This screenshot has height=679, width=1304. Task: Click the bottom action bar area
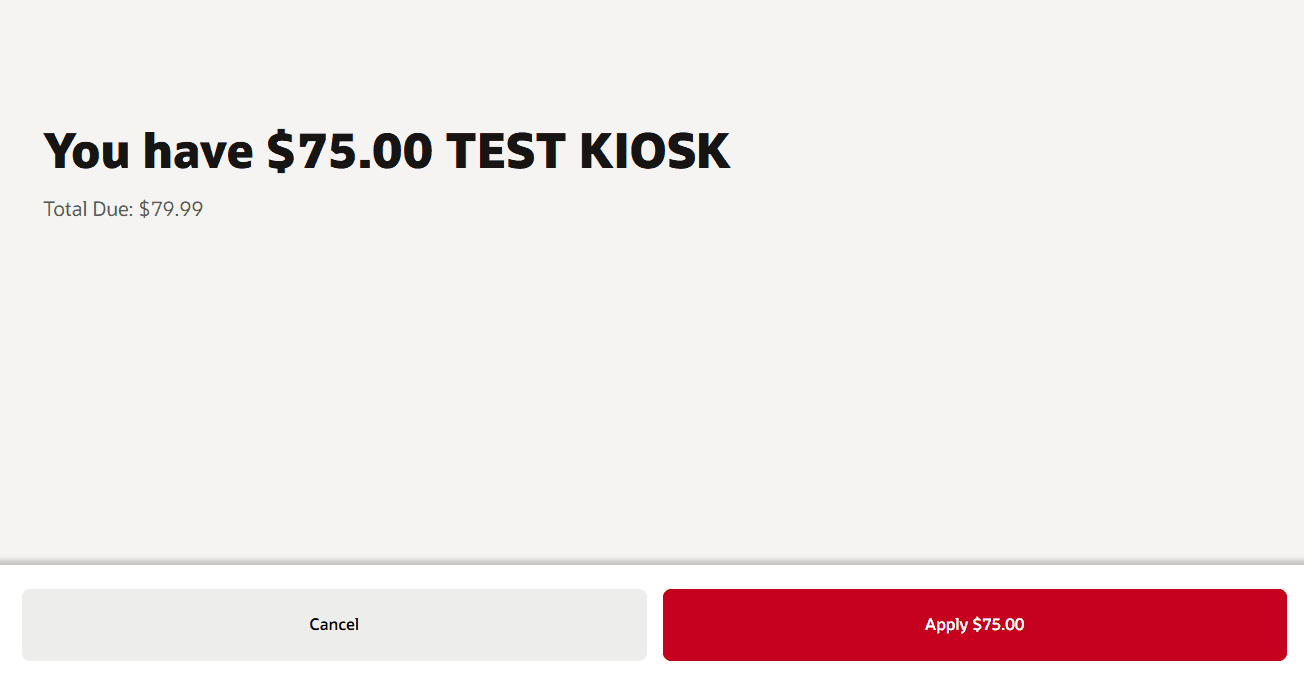[652, 624]
